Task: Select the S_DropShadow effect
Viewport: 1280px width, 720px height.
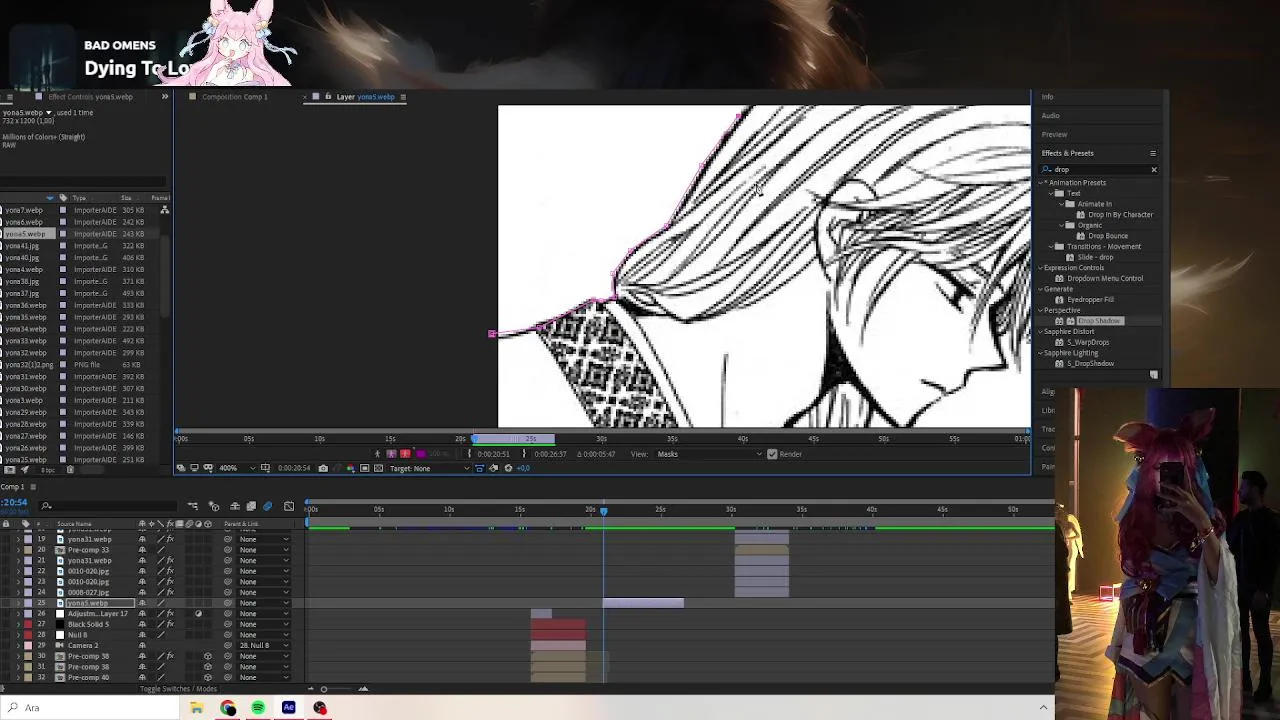Action: coord(1090,363)
